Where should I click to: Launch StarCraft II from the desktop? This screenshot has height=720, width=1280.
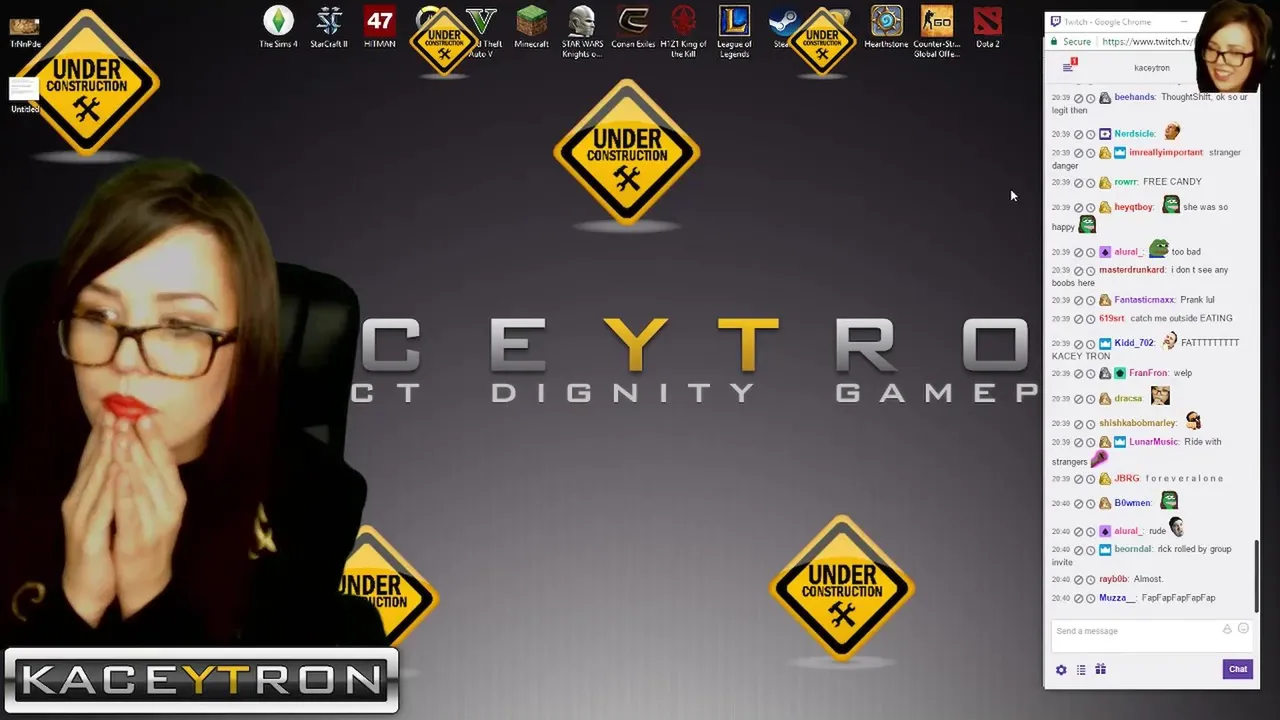pyautogui.click(x=329, y=27)
